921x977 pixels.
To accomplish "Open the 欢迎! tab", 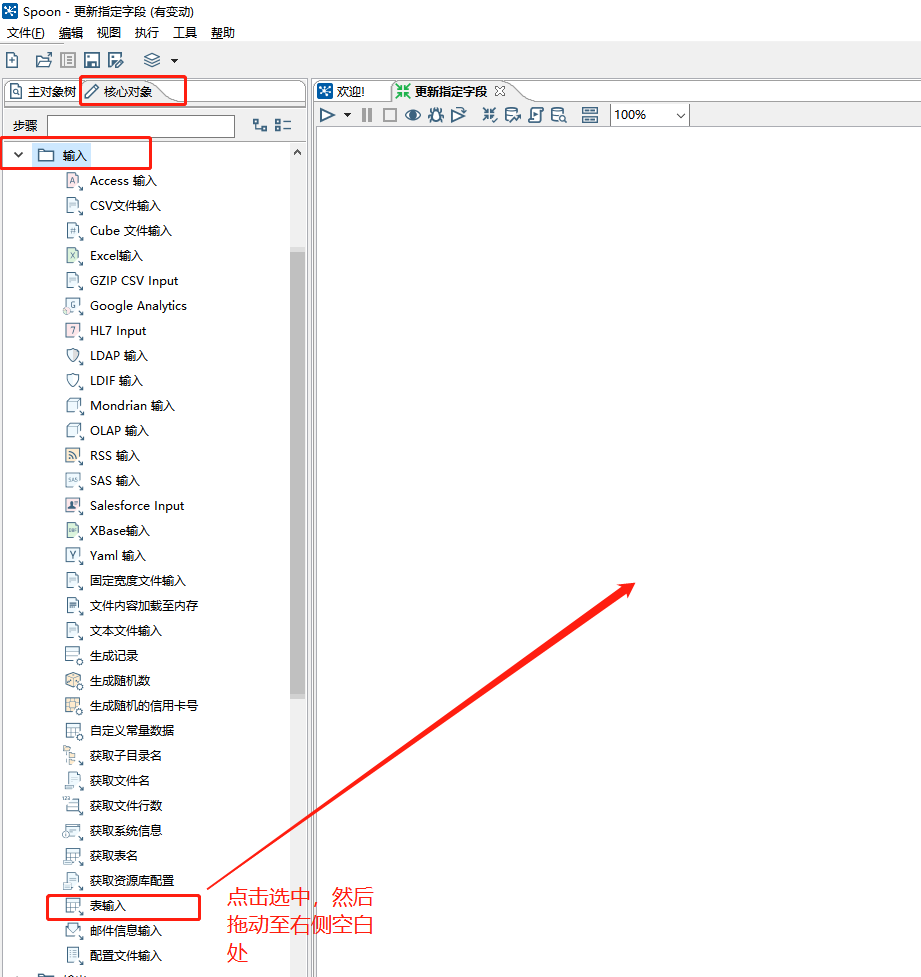I will (341, 92).
